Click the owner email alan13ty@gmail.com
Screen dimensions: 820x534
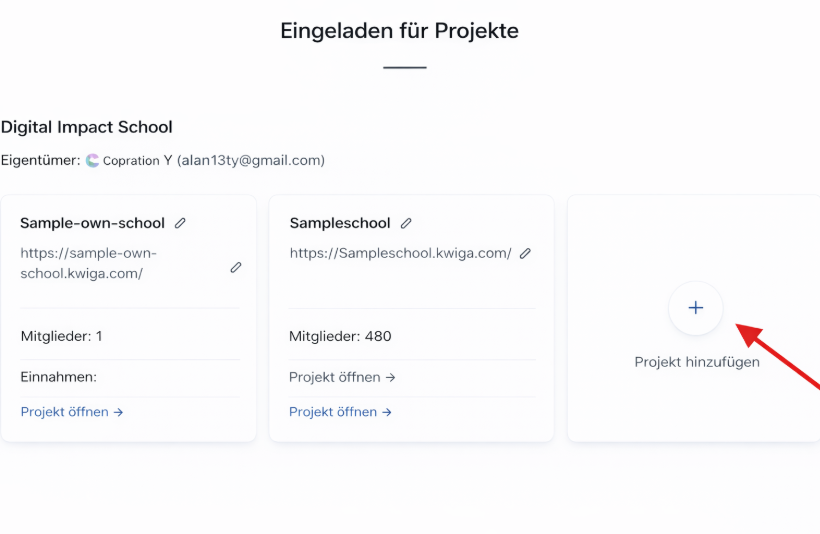click(251, 160)
